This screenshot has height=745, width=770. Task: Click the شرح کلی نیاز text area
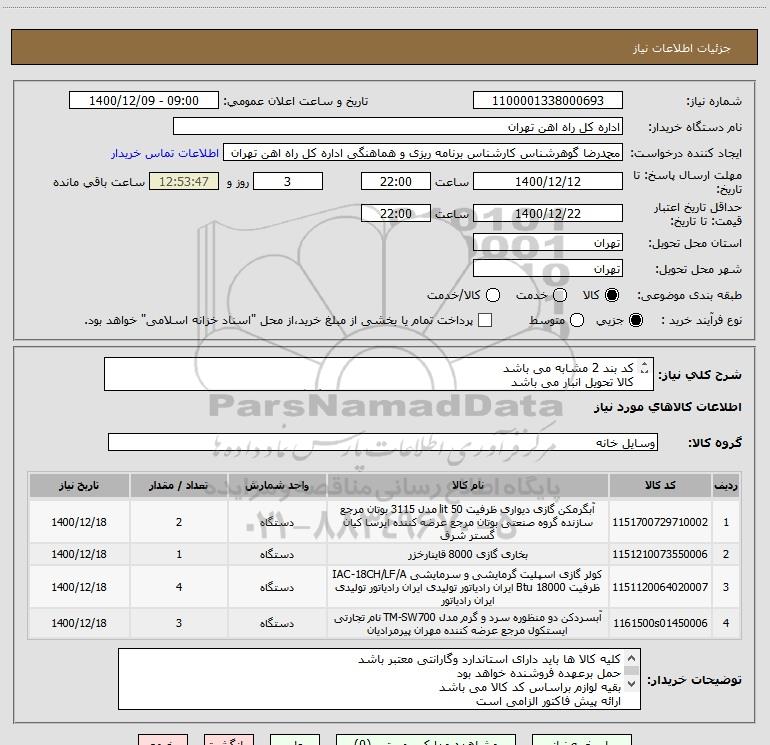[379, 374]
